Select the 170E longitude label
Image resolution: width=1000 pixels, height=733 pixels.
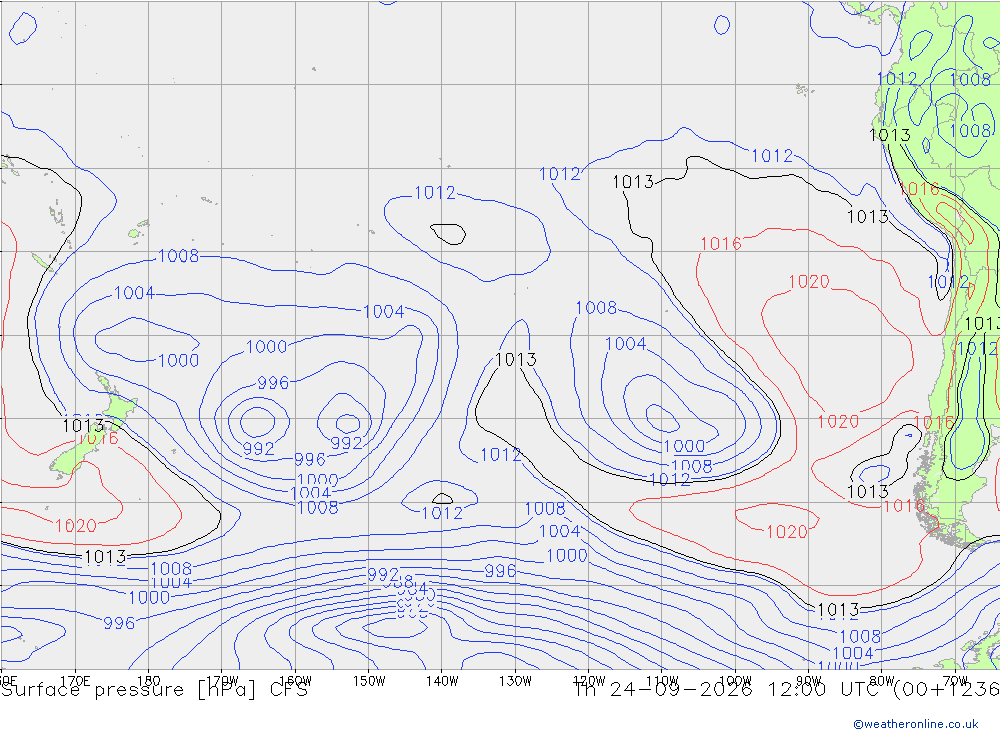tap(75, 681)
